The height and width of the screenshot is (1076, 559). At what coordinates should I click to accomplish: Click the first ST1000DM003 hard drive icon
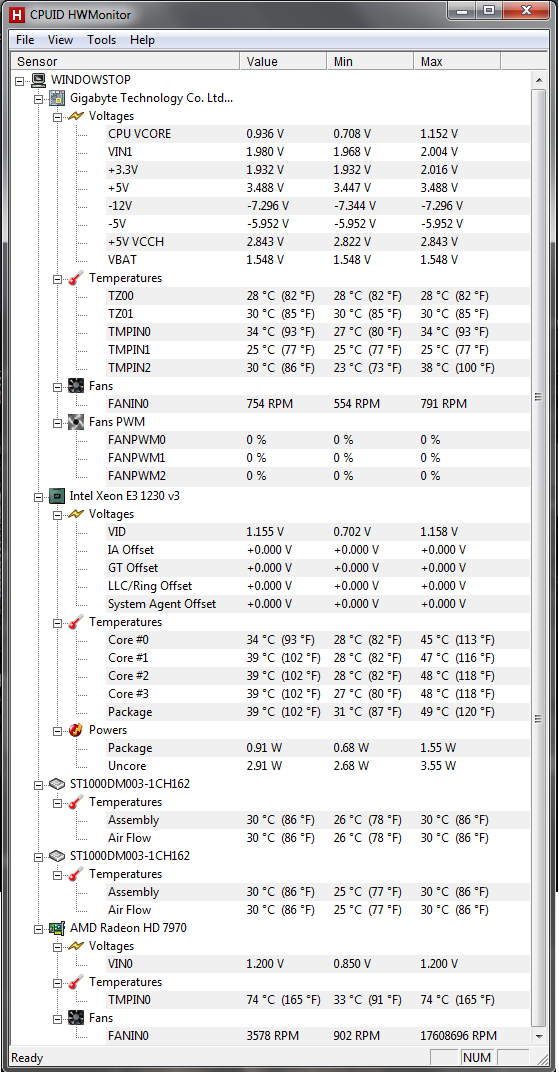(57, 784)
